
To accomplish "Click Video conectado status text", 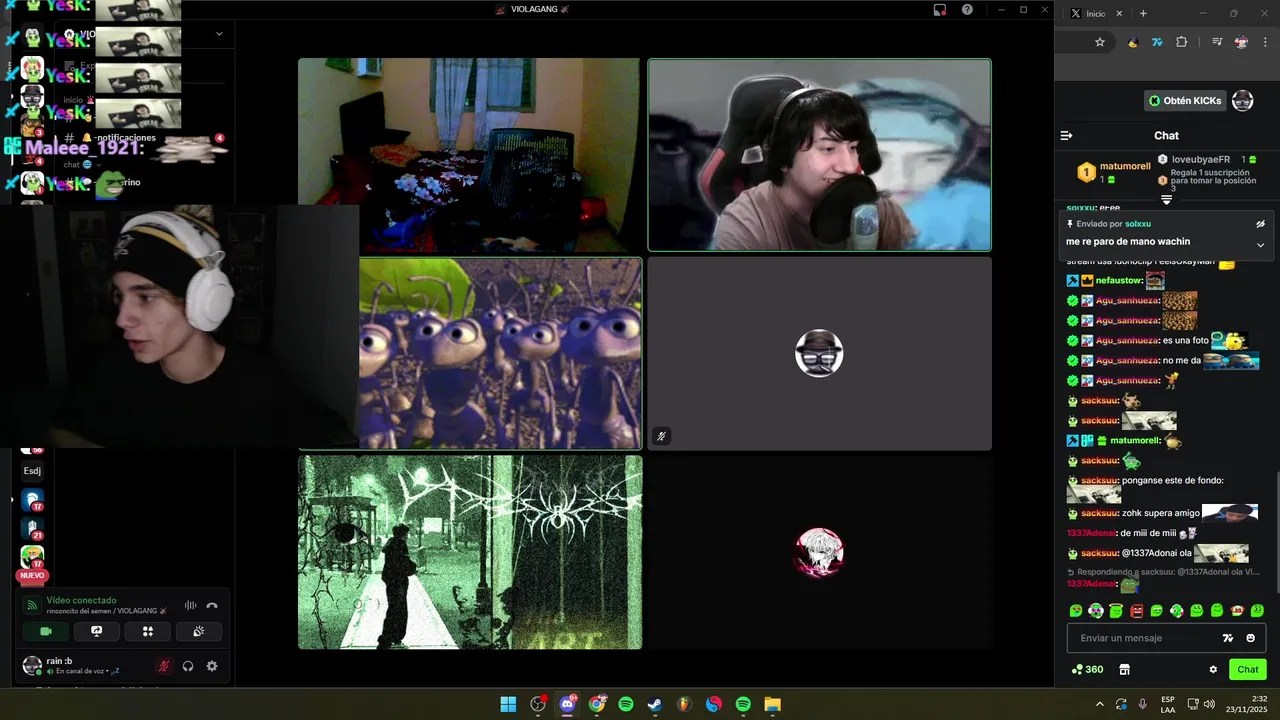I will click(81, 600).
